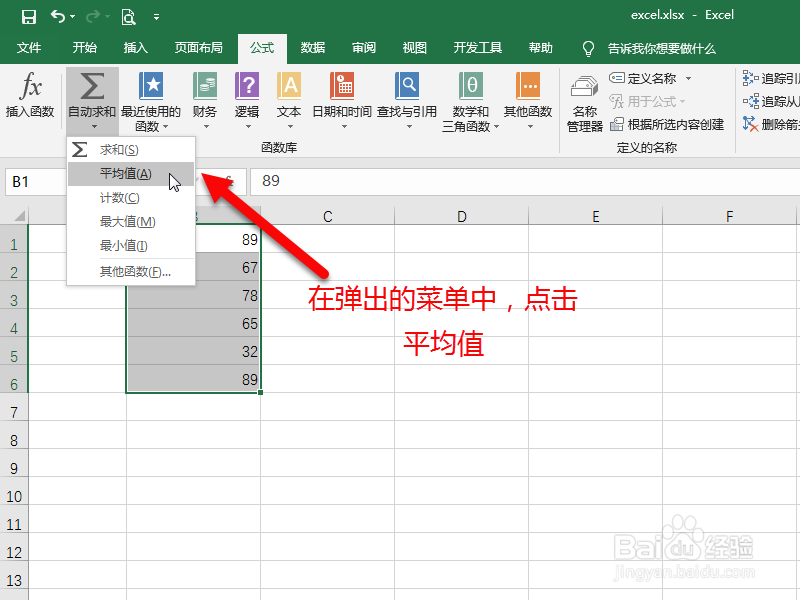
Task: Click 用于公式 dropdown
Action: tap(647, 102)
